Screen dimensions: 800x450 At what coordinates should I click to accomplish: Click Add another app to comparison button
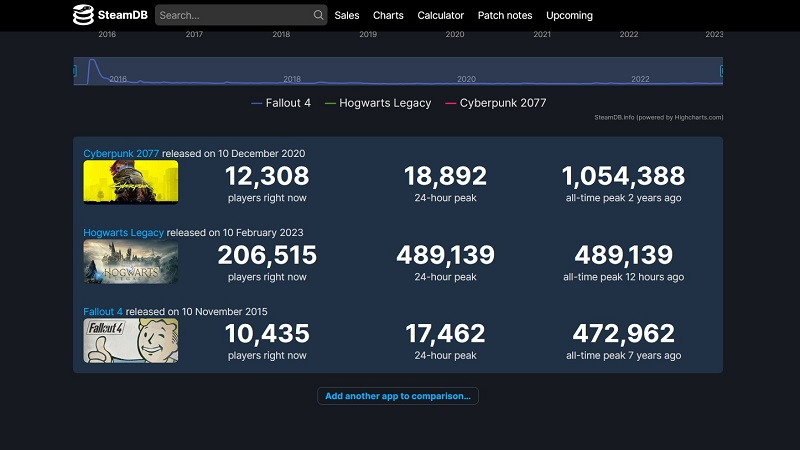click(x=398, y=396)
